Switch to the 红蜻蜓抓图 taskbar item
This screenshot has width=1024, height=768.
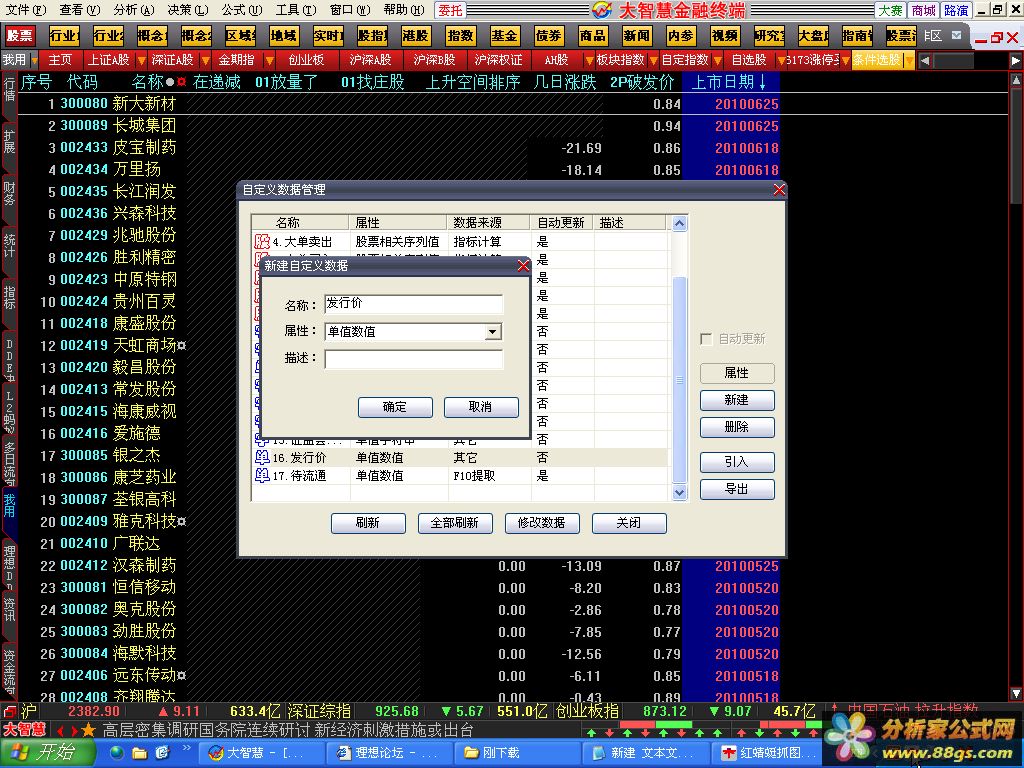[x=769, y=753]
